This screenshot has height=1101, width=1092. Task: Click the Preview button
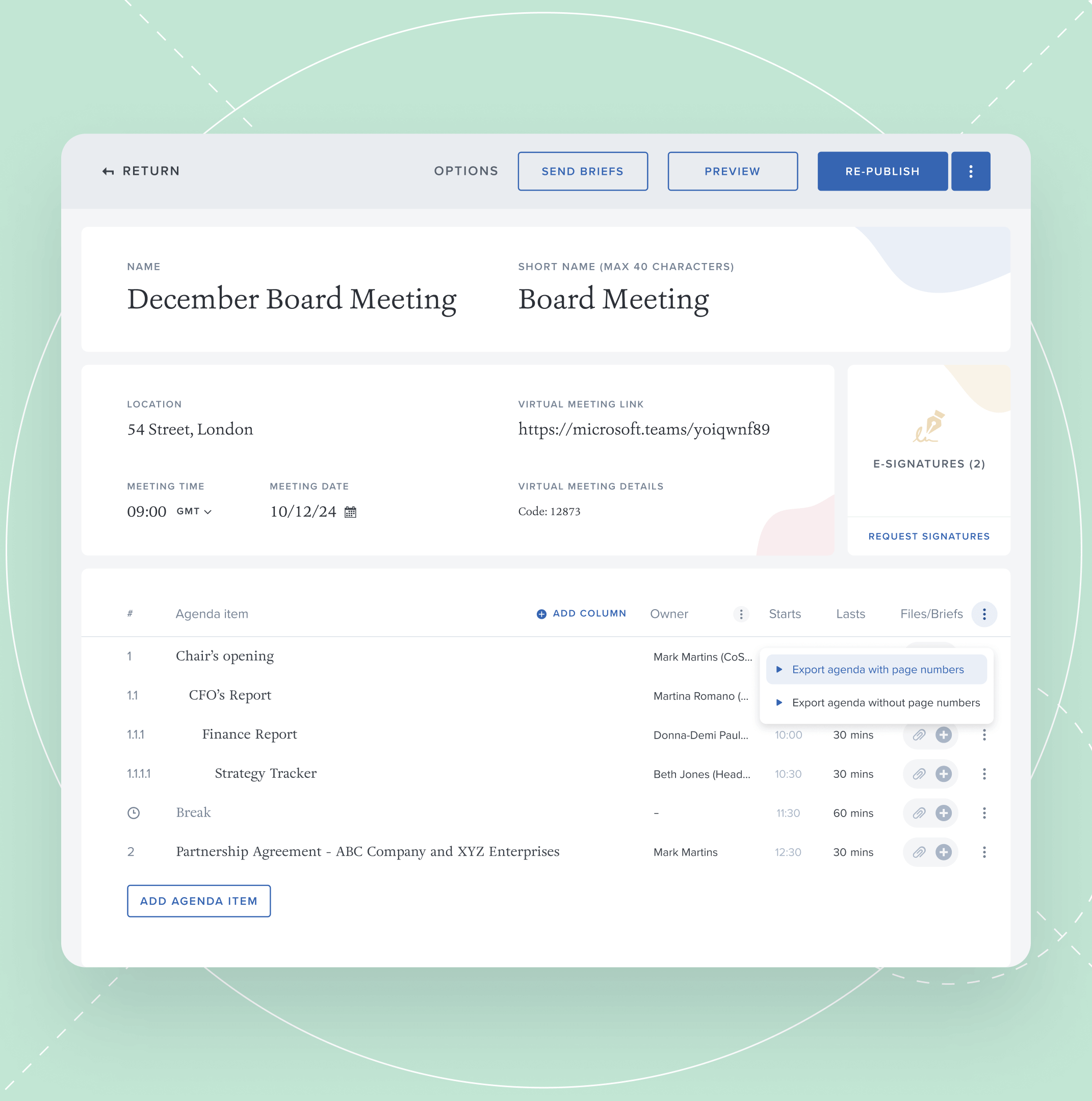pyautogui.click(x=732, y=171)
